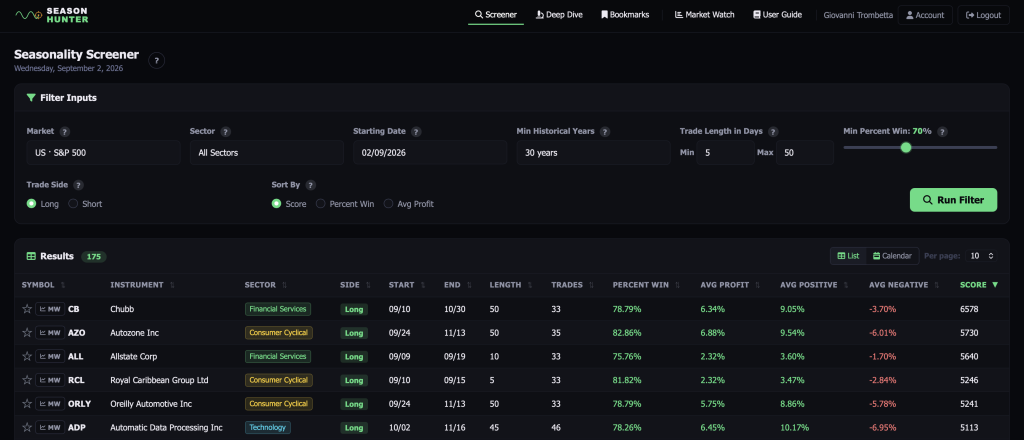Sort by Score radio option
The height and width of the screenshot is (440, 1024).
click(276, 204)
